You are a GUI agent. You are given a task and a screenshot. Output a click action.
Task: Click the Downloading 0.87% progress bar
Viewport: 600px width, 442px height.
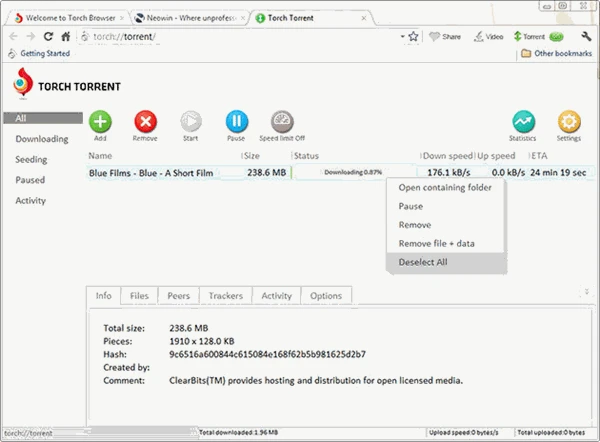click(353, 173)
